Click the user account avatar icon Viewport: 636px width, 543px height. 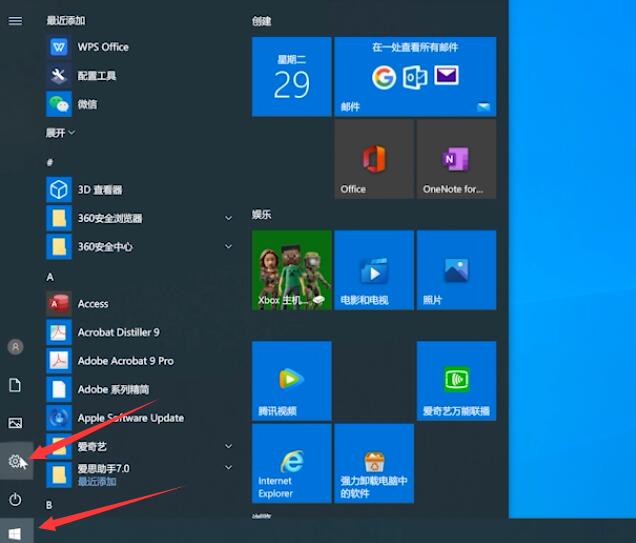click(15, 347)
